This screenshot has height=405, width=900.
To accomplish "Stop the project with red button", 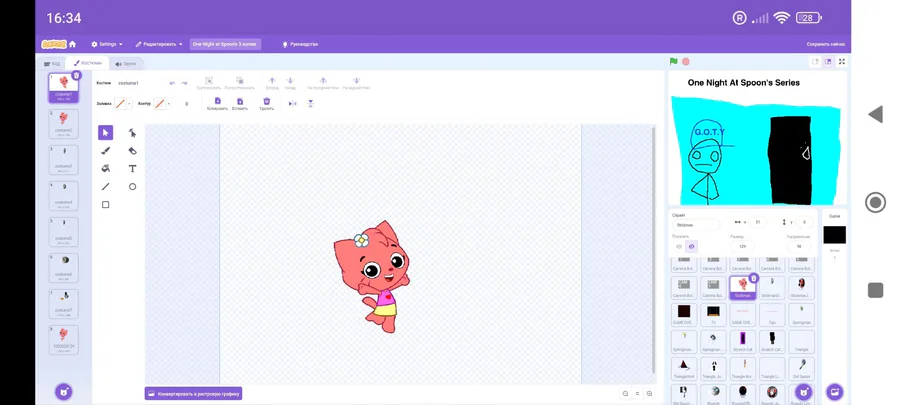I will [x=686, y=61].
